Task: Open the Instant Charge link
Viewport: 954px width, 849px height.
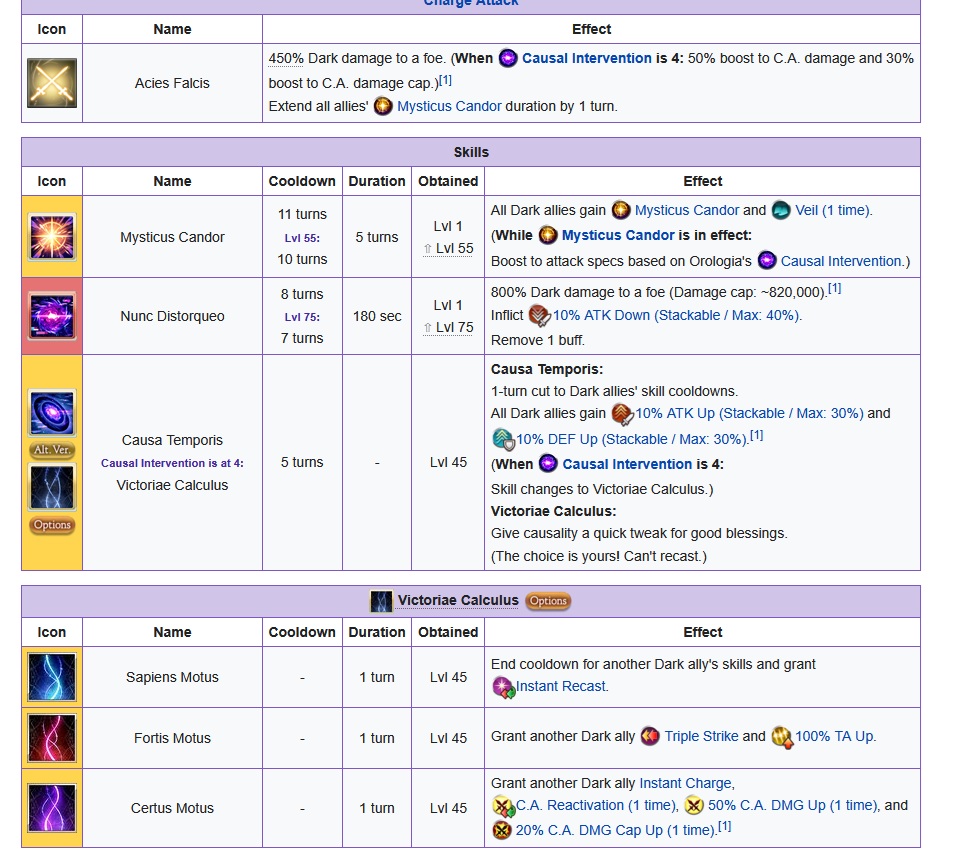Action: [x=687, y=783]
